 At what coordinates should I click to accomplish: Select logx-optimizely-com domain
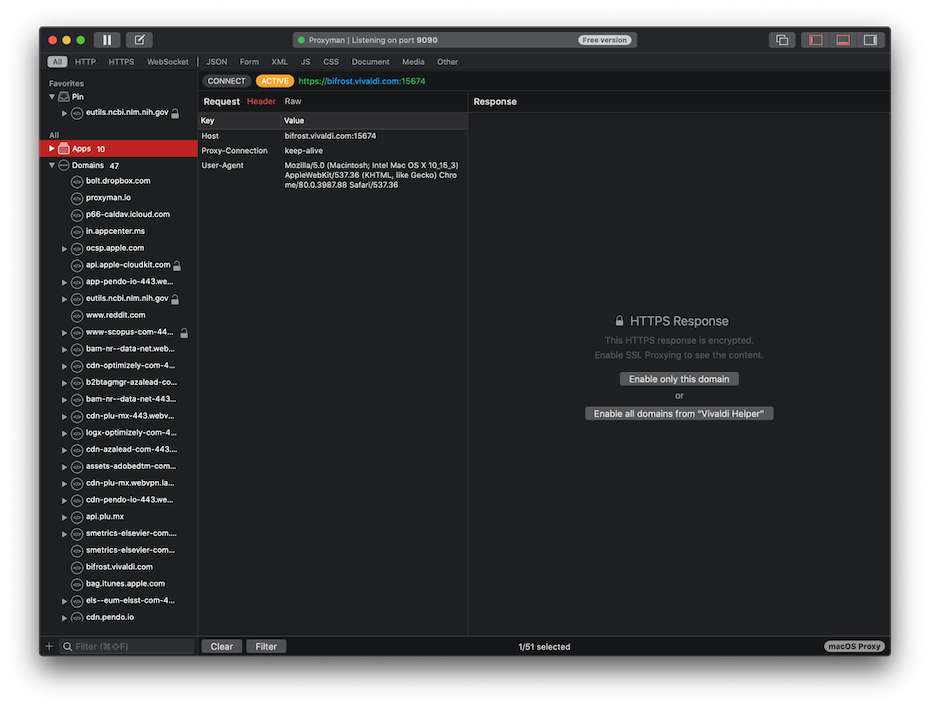tap(130, 432)
